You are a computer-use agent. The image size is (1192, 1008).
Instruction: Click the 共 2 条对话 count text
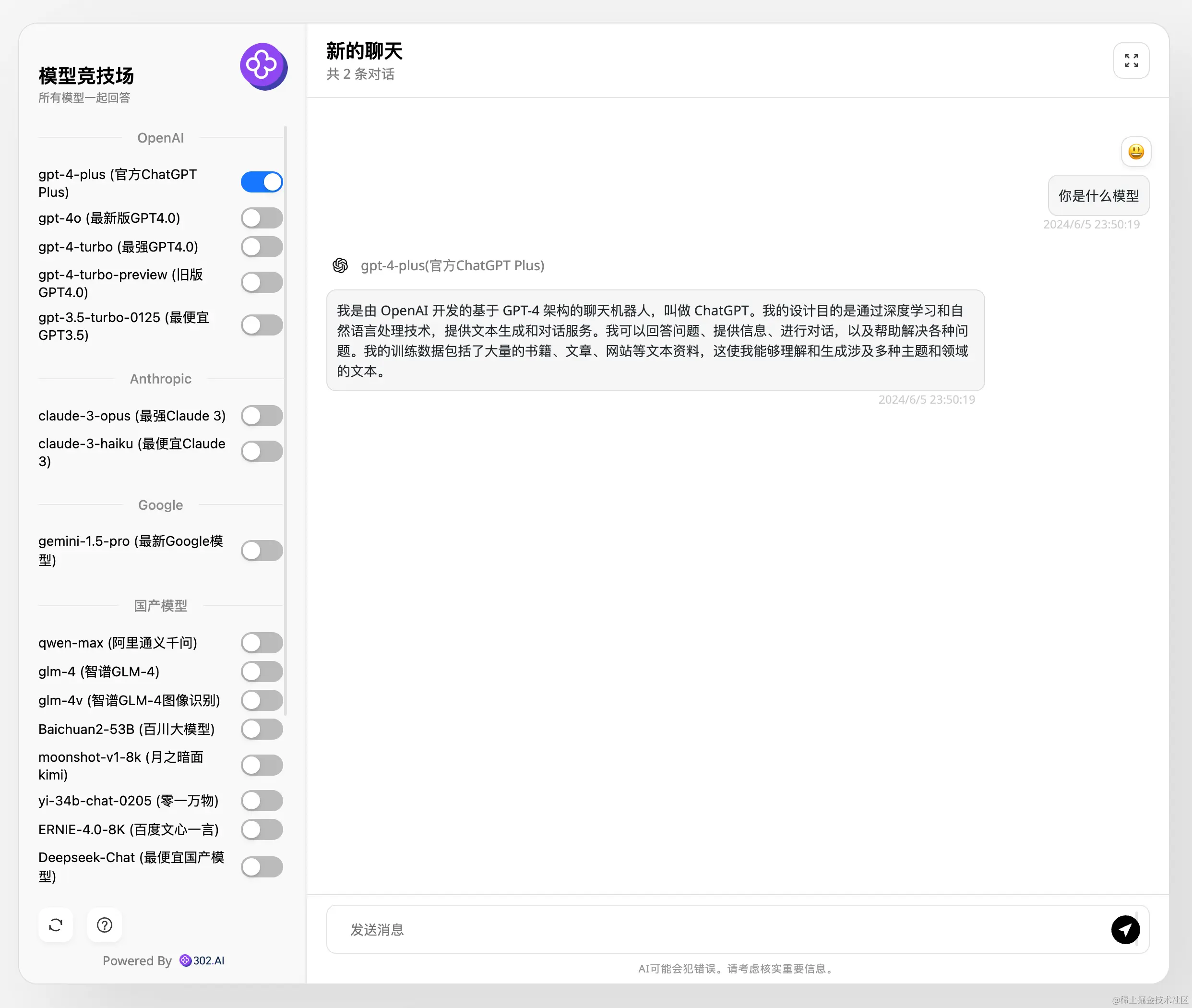(360, 74)
